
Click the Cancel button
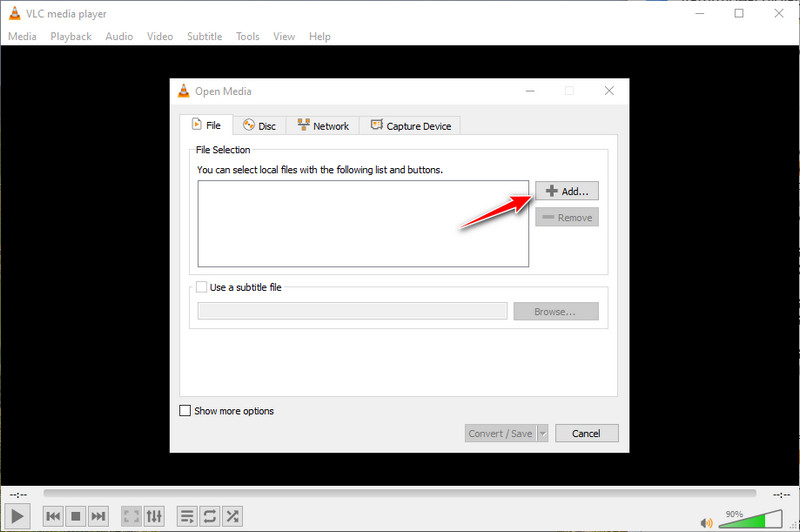coord(587,433)
